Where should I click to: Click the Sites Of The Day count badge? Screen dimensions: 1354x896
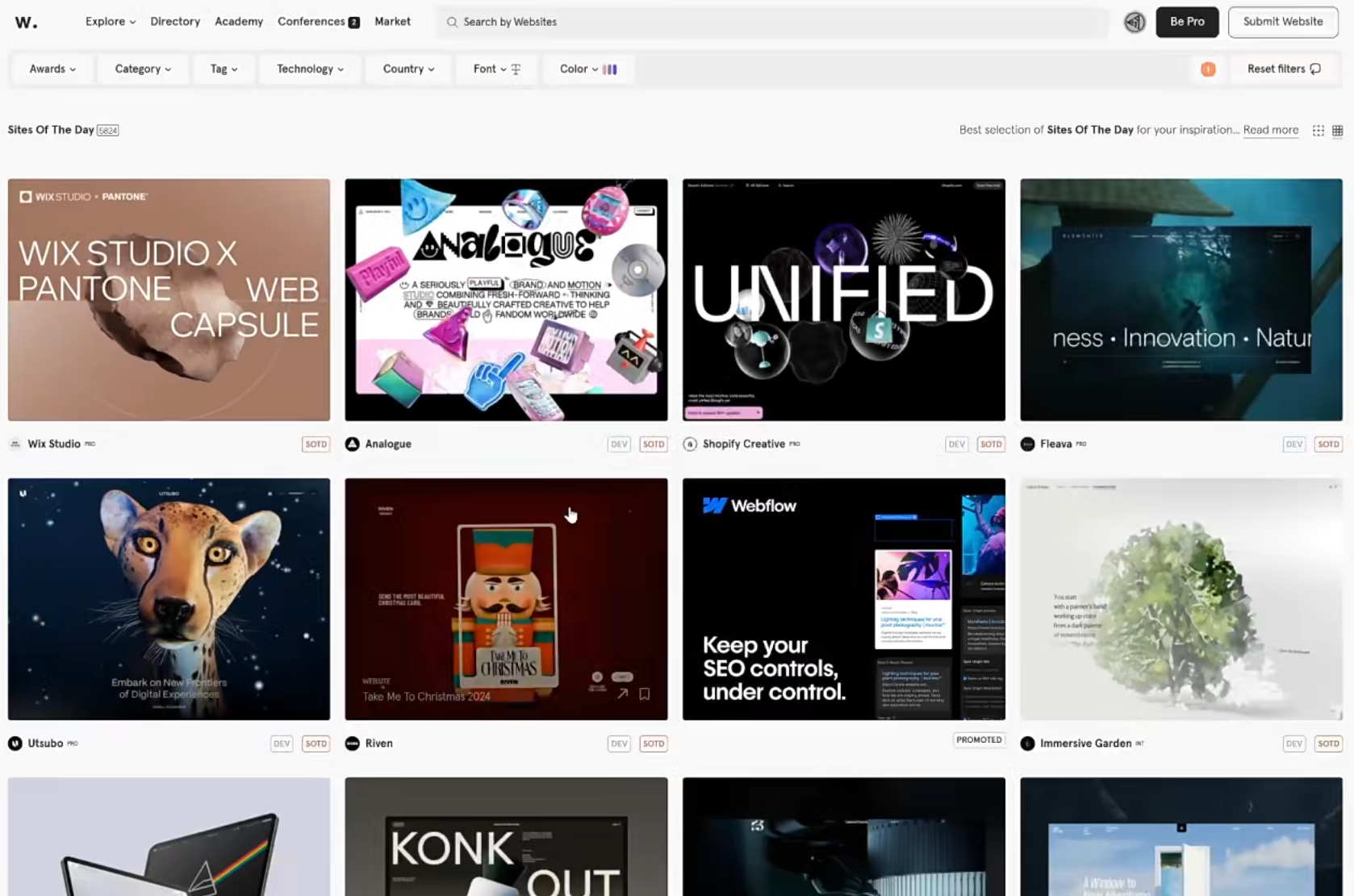pos(108,131)
